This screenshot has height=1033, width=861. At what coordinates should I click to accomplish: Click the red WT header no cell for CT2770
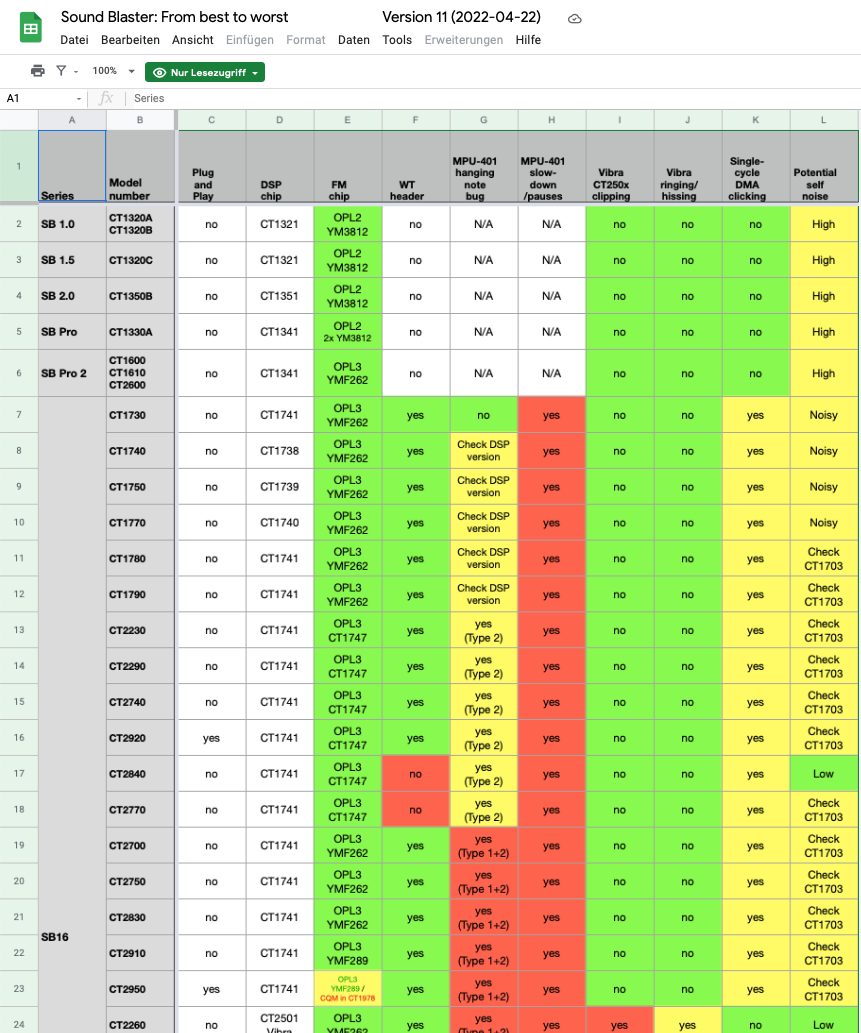pyautogui.click(x=415, y=810)
